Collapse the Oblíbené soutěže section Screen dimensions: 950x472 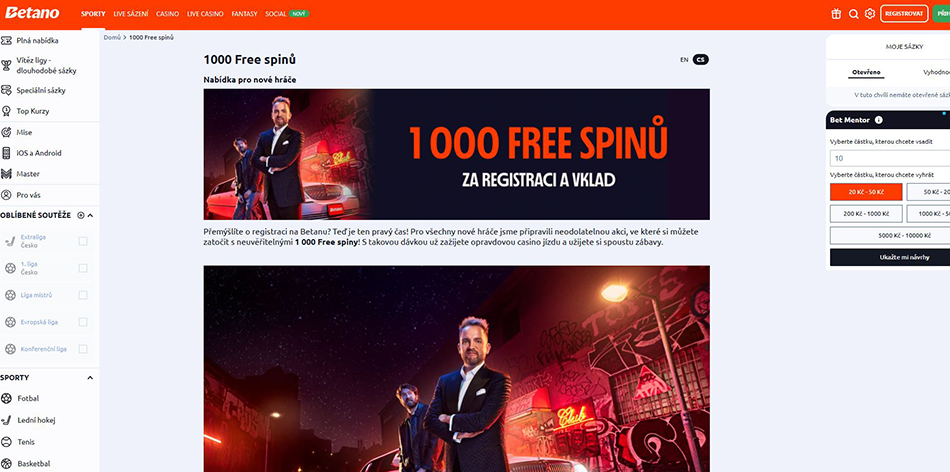(90, 215)
